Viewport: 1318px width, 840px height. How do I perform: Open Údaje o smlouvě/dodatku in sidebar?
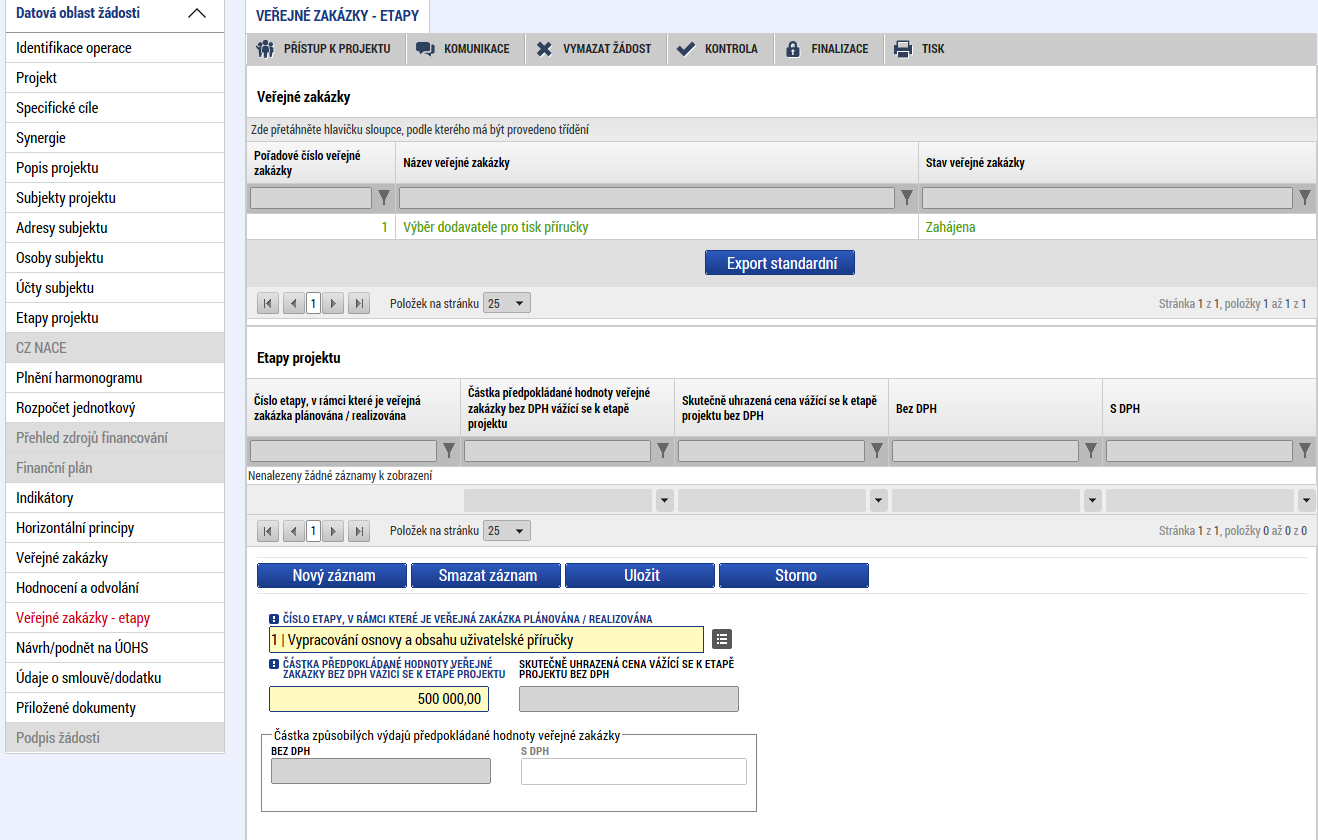(115, 678)
